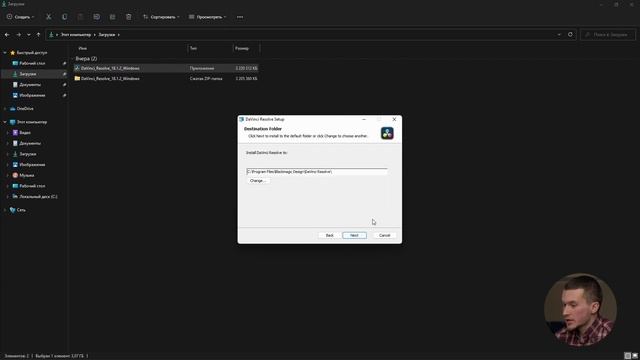Select OneDrive in the navigation pane

pos(21,109)
